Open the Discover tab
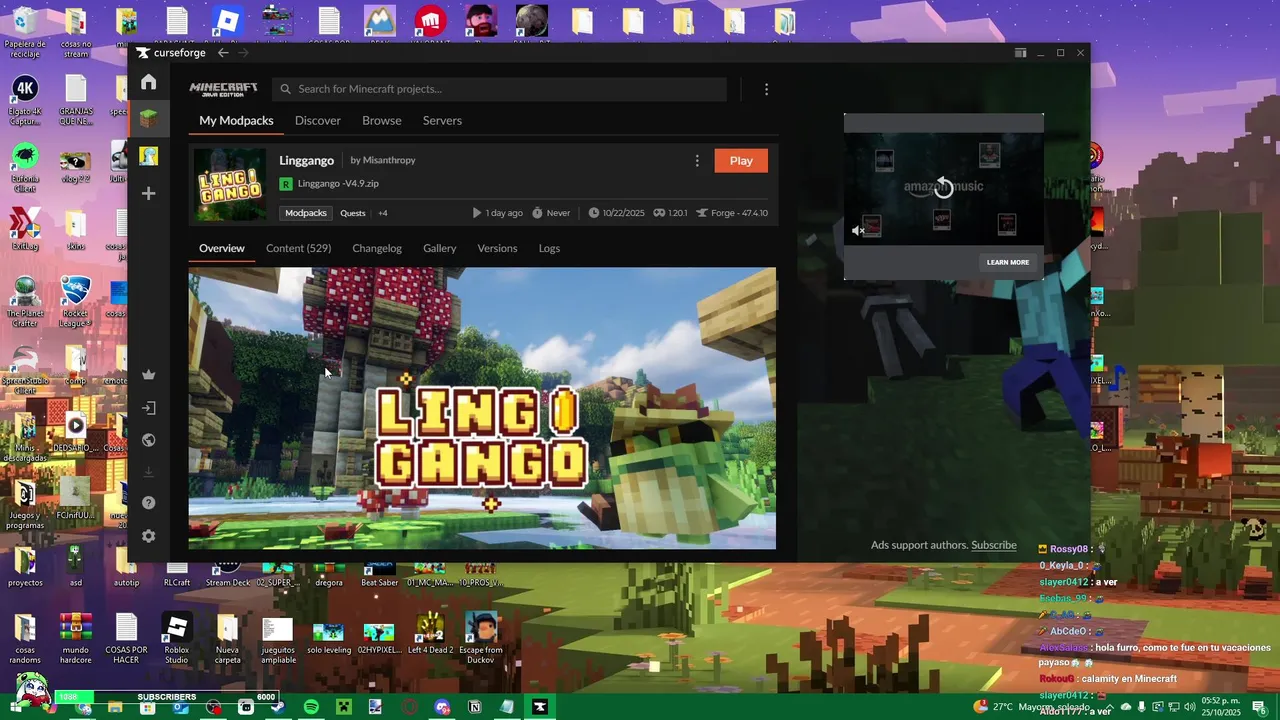 click(318, 120)
